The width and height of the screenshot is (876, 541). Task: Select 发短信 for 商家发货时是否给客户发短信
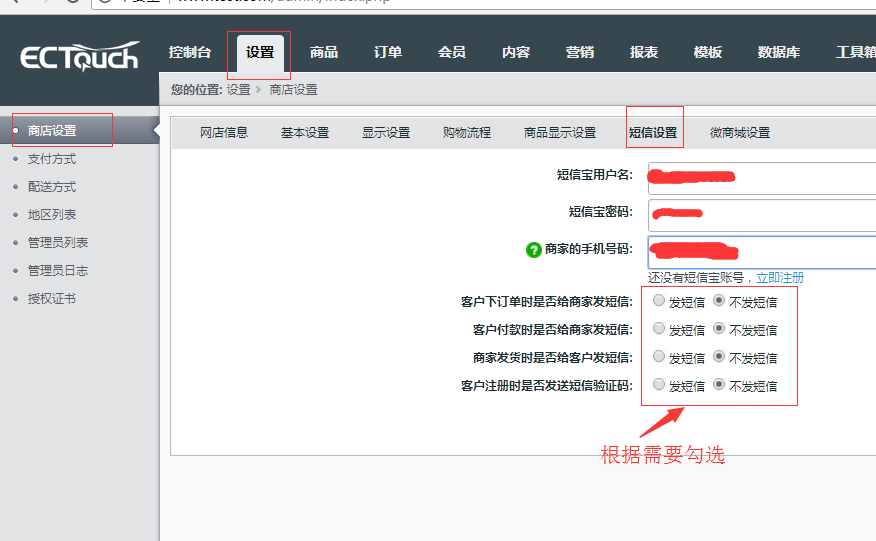658,356
